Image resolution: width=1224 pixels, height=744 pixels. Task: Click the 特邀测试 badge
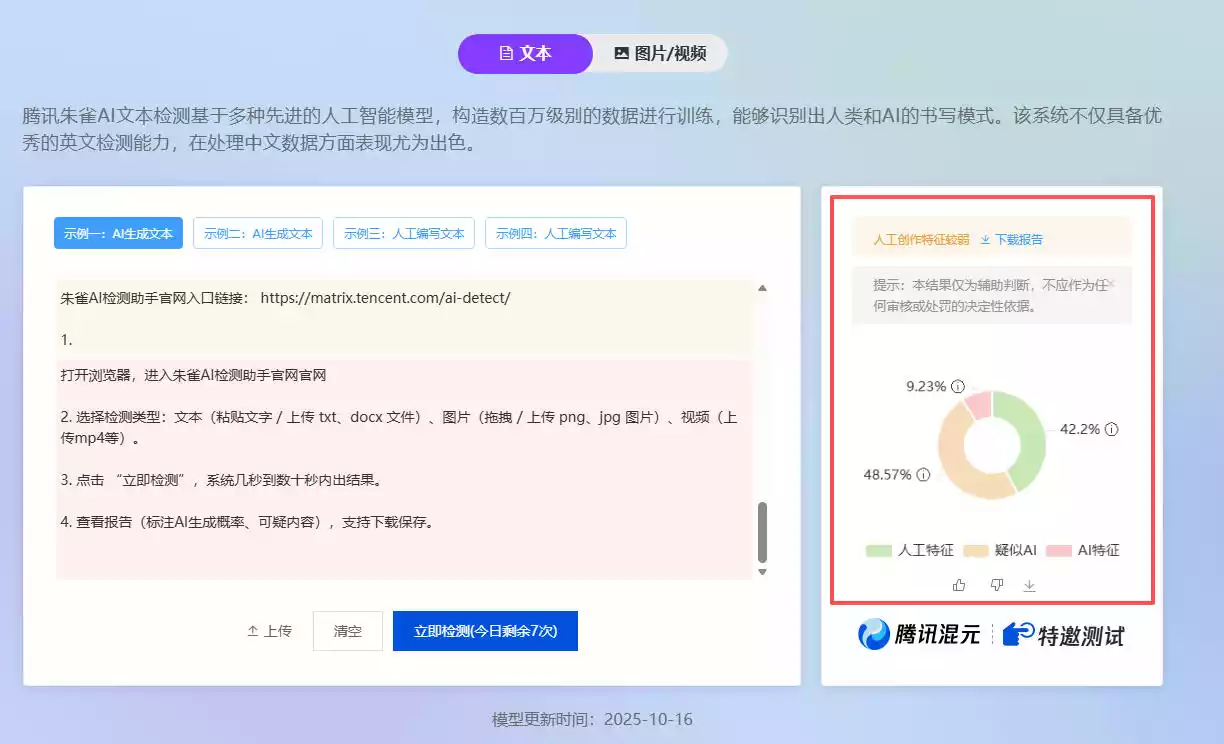point(1064,634)
